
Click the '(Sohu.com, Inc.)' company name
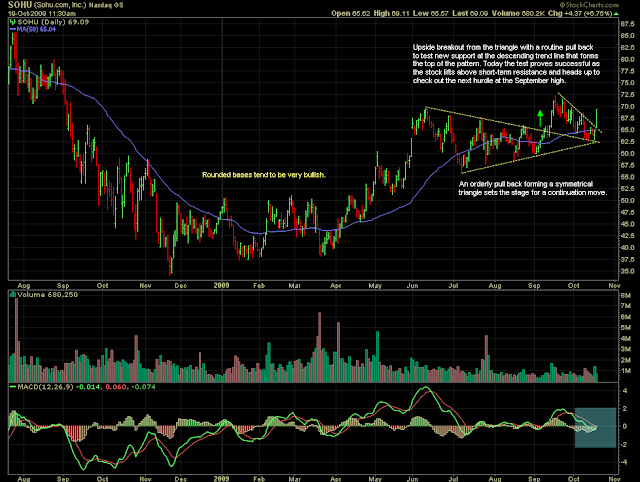[x=60, y=5]
